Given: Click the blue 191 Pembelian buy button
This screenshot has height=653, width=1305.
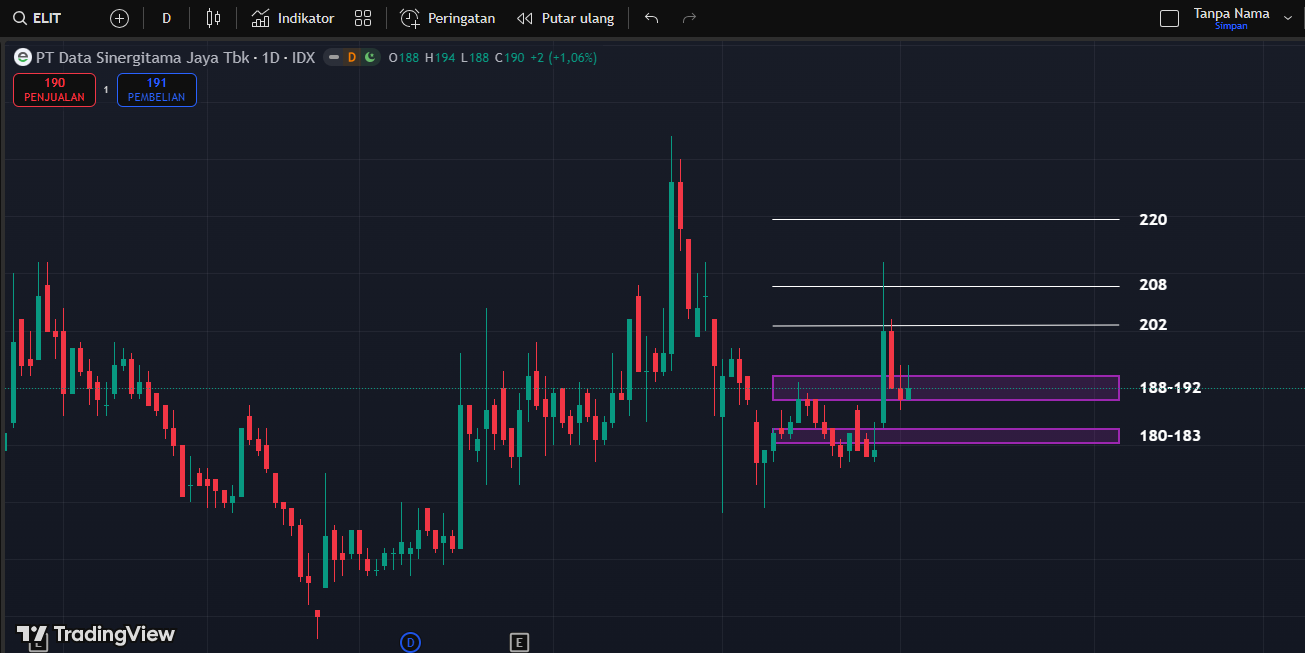Looking at the screenshot, I should [157, 90].
